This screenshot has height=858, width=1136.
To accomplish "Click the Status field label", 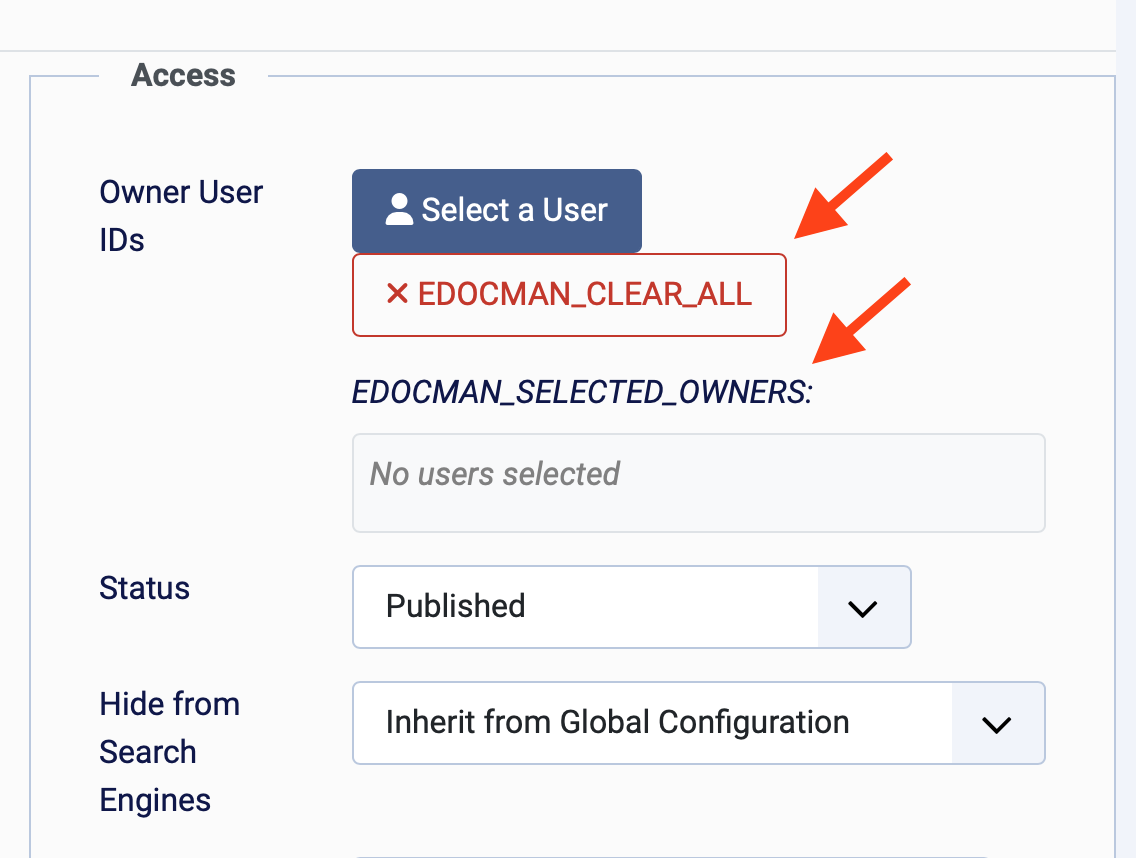I will [145, 588].
